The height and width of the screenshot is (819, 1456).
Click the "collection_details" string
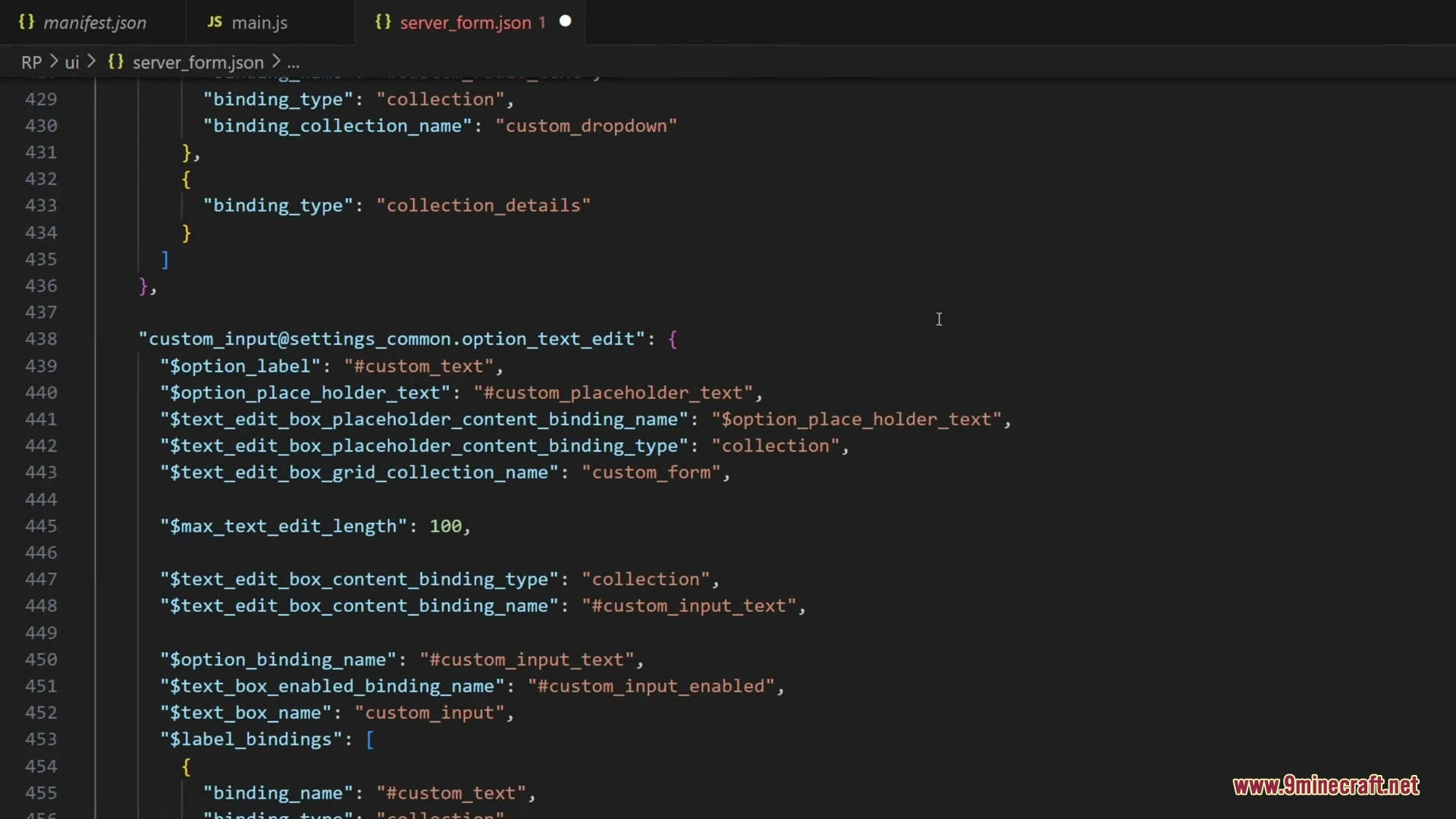tap(484, 206)
